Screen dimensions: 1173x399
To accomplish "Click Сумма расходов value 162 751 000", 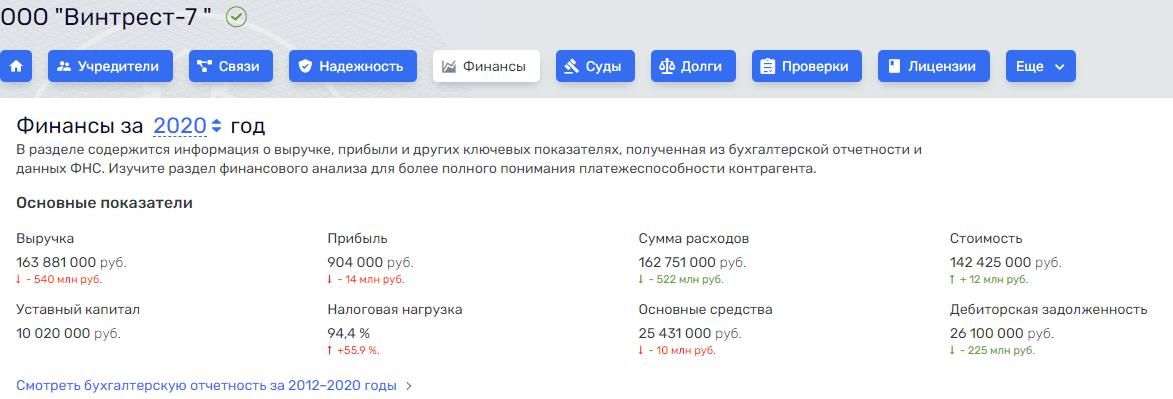I will pos(677,263).
